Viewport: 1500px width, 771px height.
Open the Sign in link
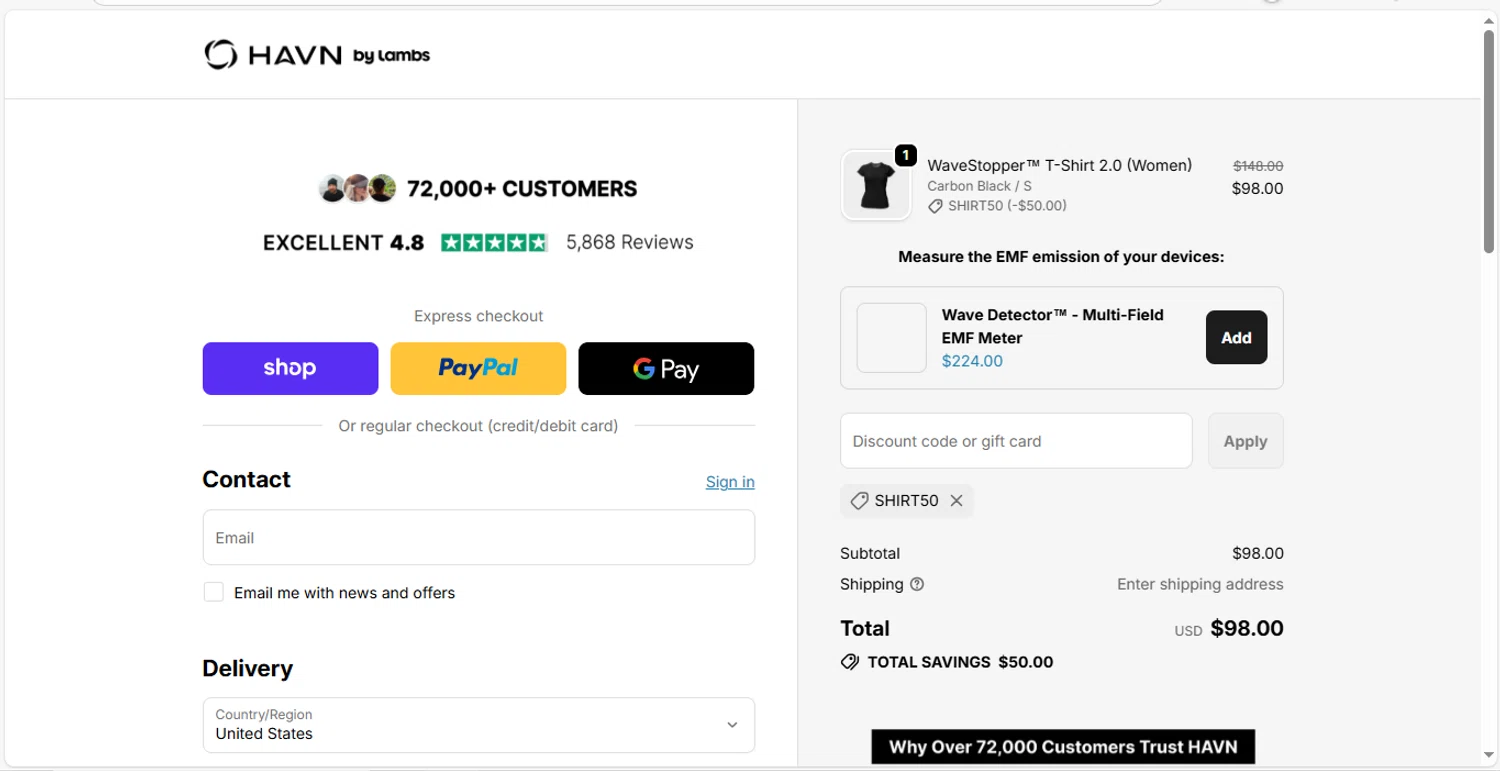tap(730, 482)
